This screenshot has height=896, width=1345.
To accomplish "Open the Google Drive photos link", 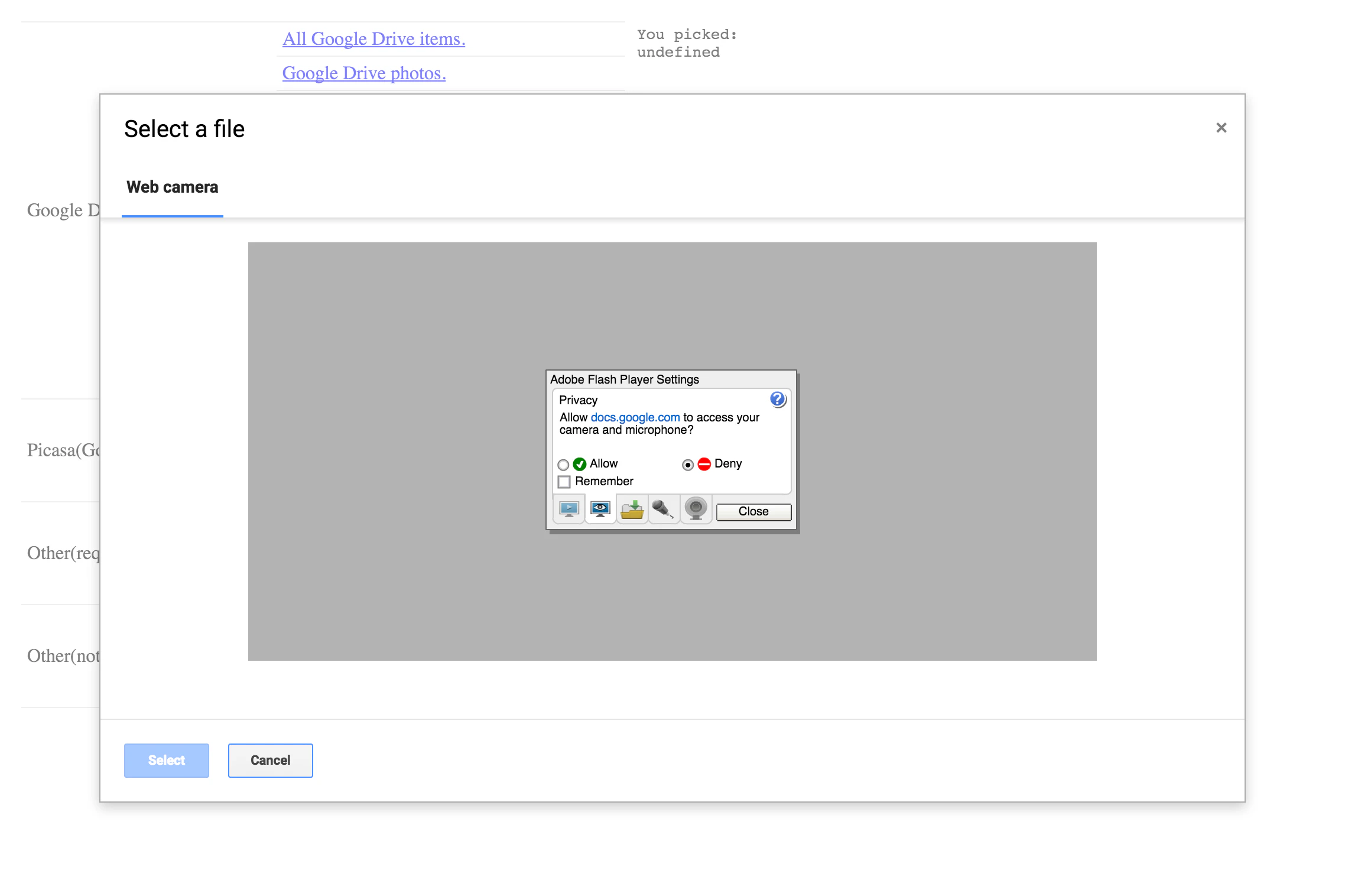I will coord(364,73).
